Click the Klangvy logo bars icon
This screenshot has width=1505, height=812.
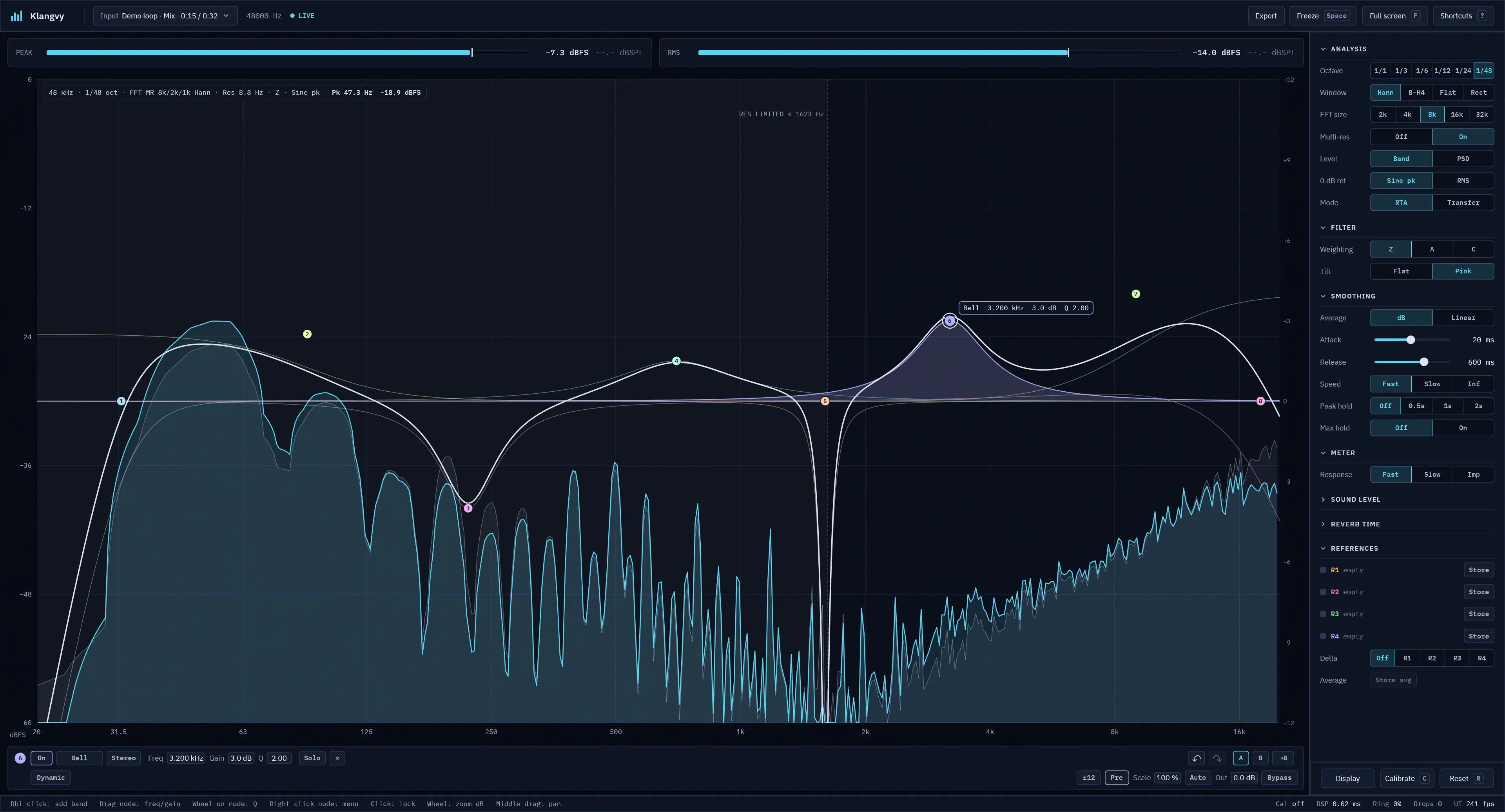16,16
